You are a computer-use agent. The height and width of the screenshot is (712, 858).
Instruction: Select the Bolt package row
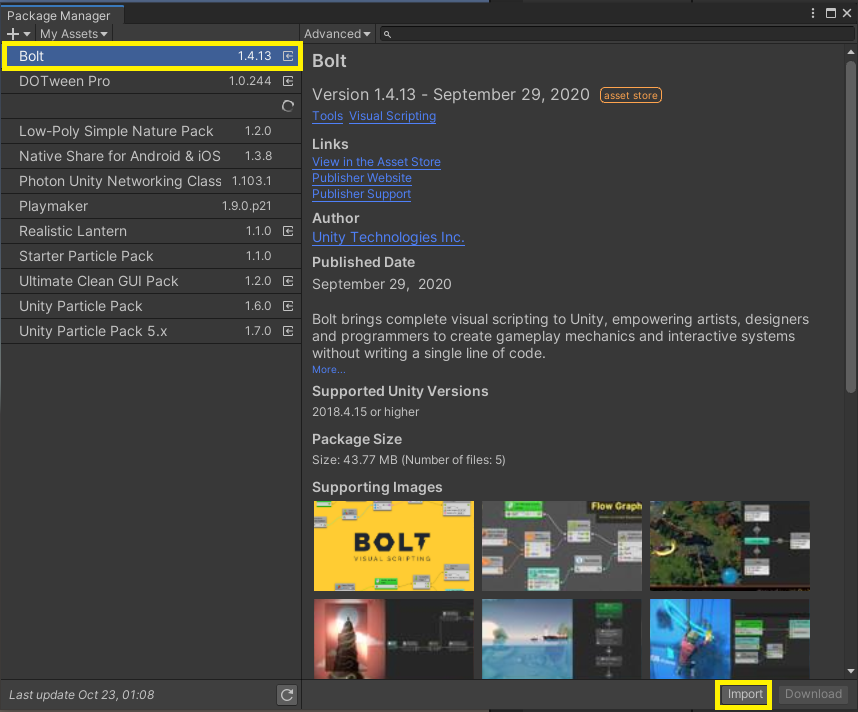[151, 56]
